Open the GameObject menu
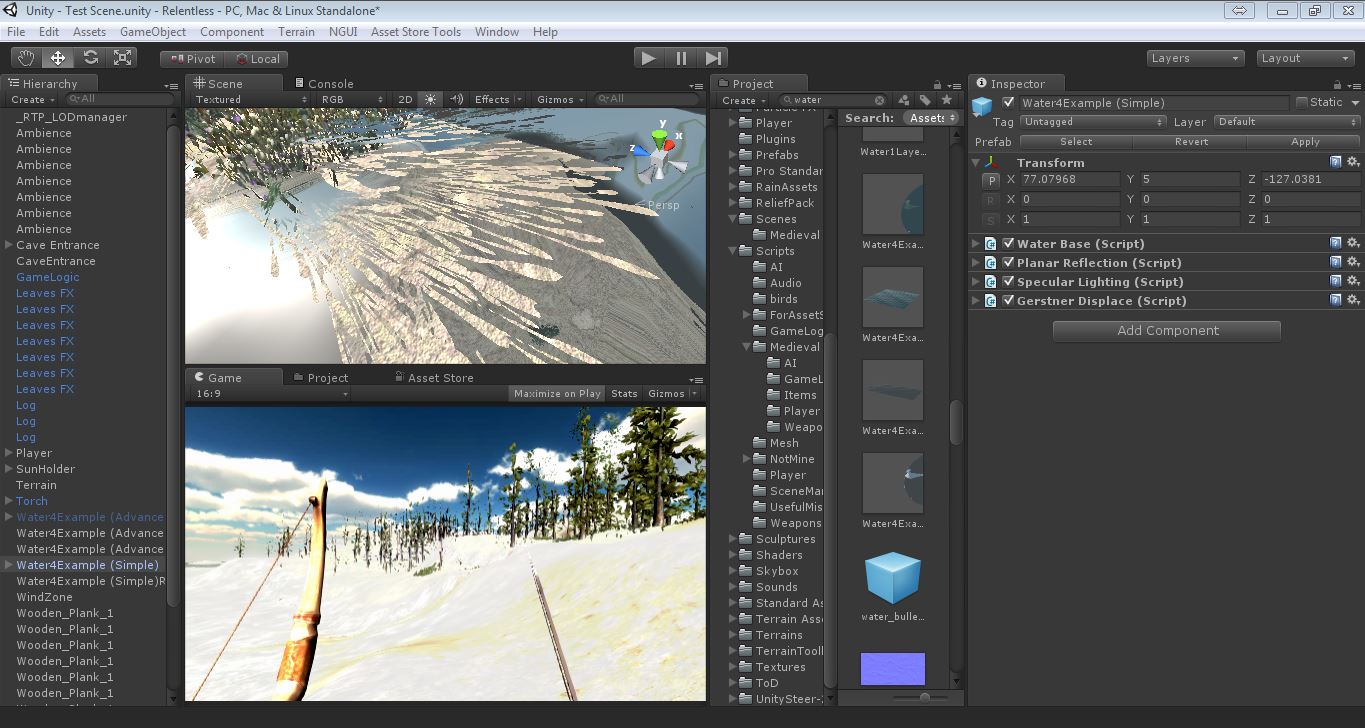This screenshot has width=1365, height=728. (153, 32)
